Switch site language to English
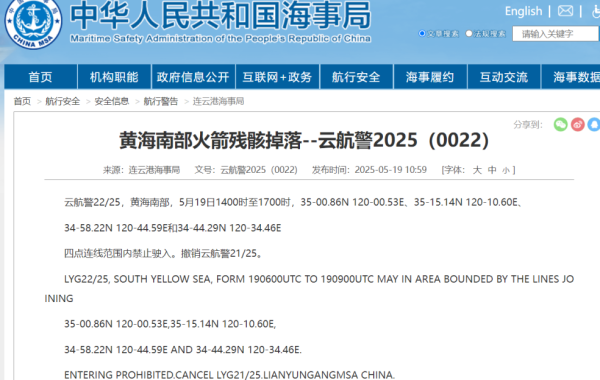Image resolution: width=600 pixels, height=380 pixels. (x=523, y=11)
